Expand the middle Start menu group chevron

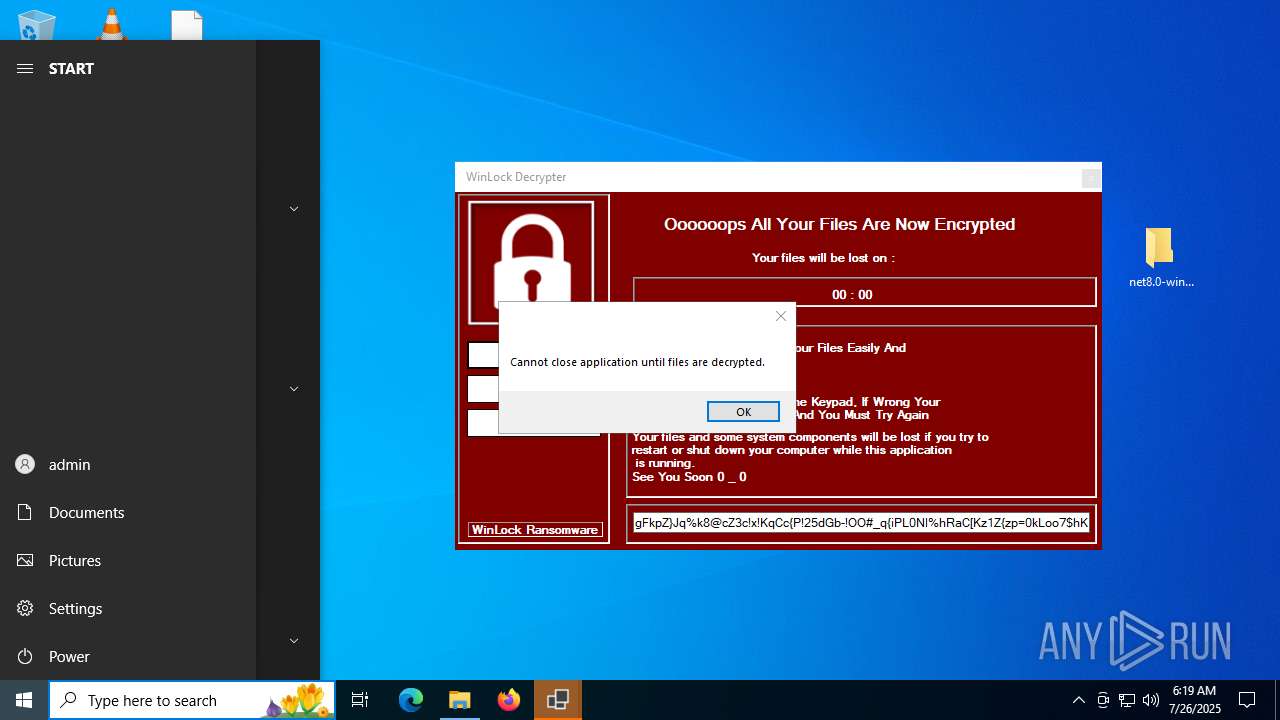click(x=294, y=389)
